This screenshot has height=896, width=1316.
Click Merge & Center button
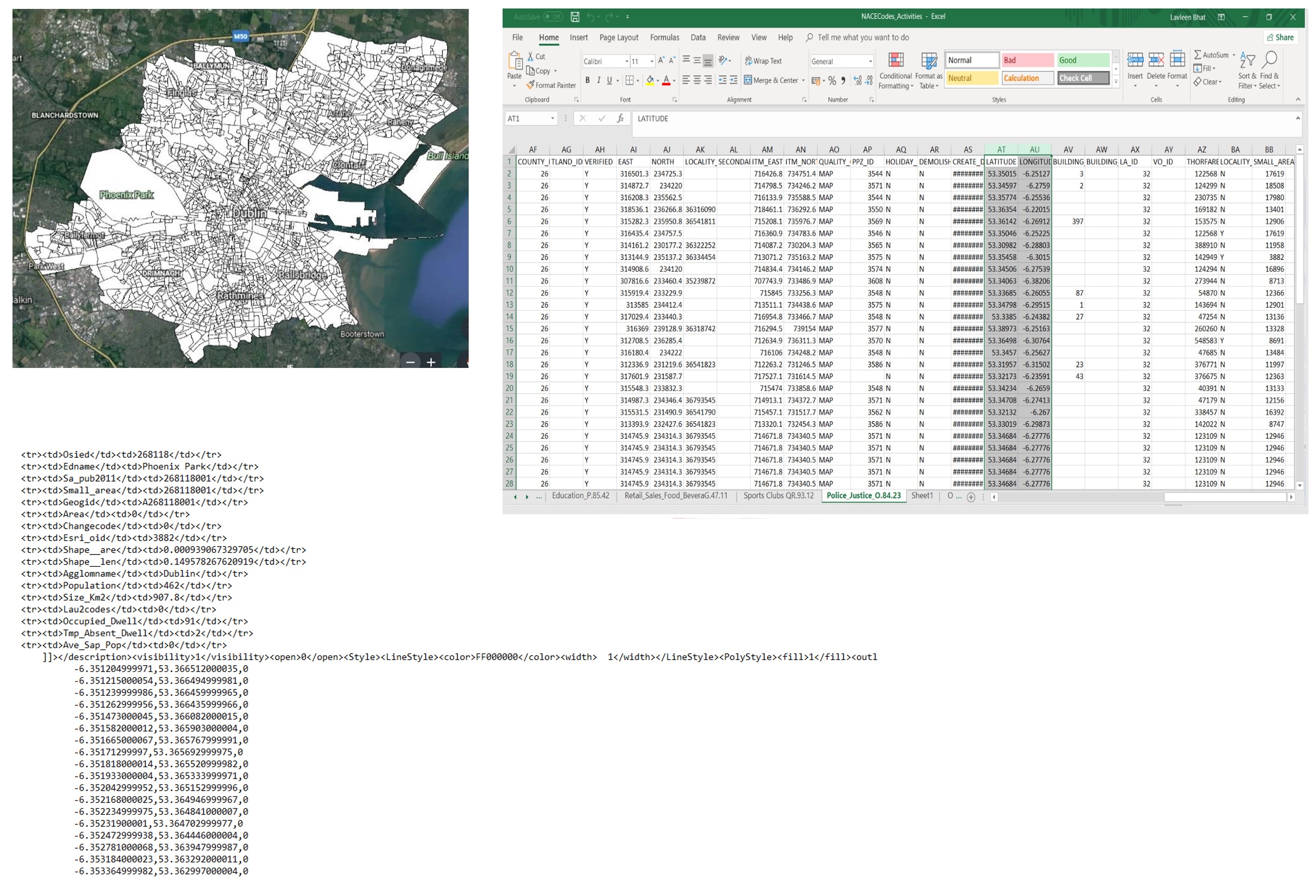coord(771,80)
